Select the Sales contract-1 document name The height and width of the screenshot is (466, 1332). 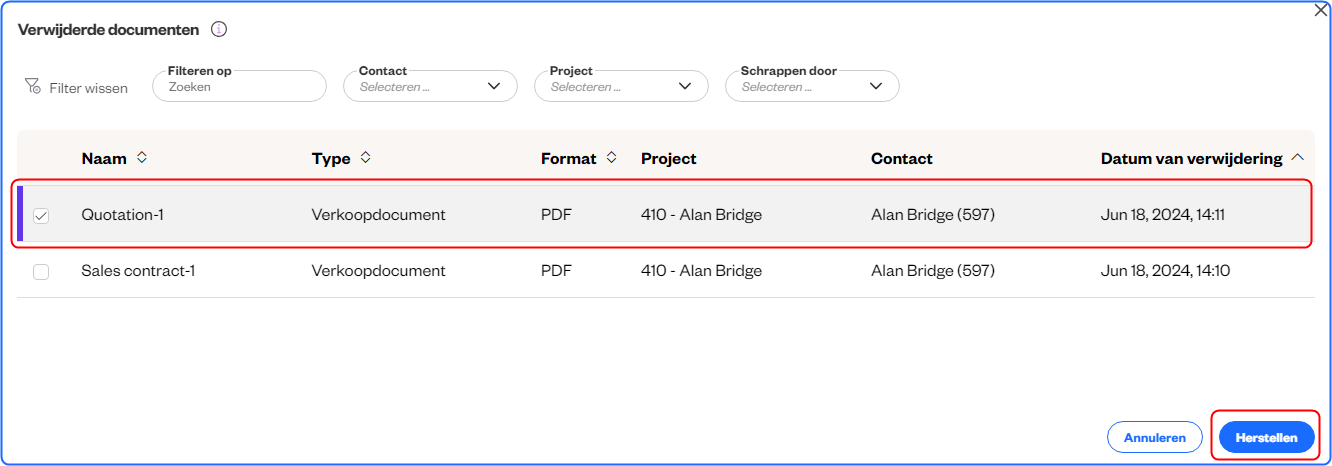point(138,271)
